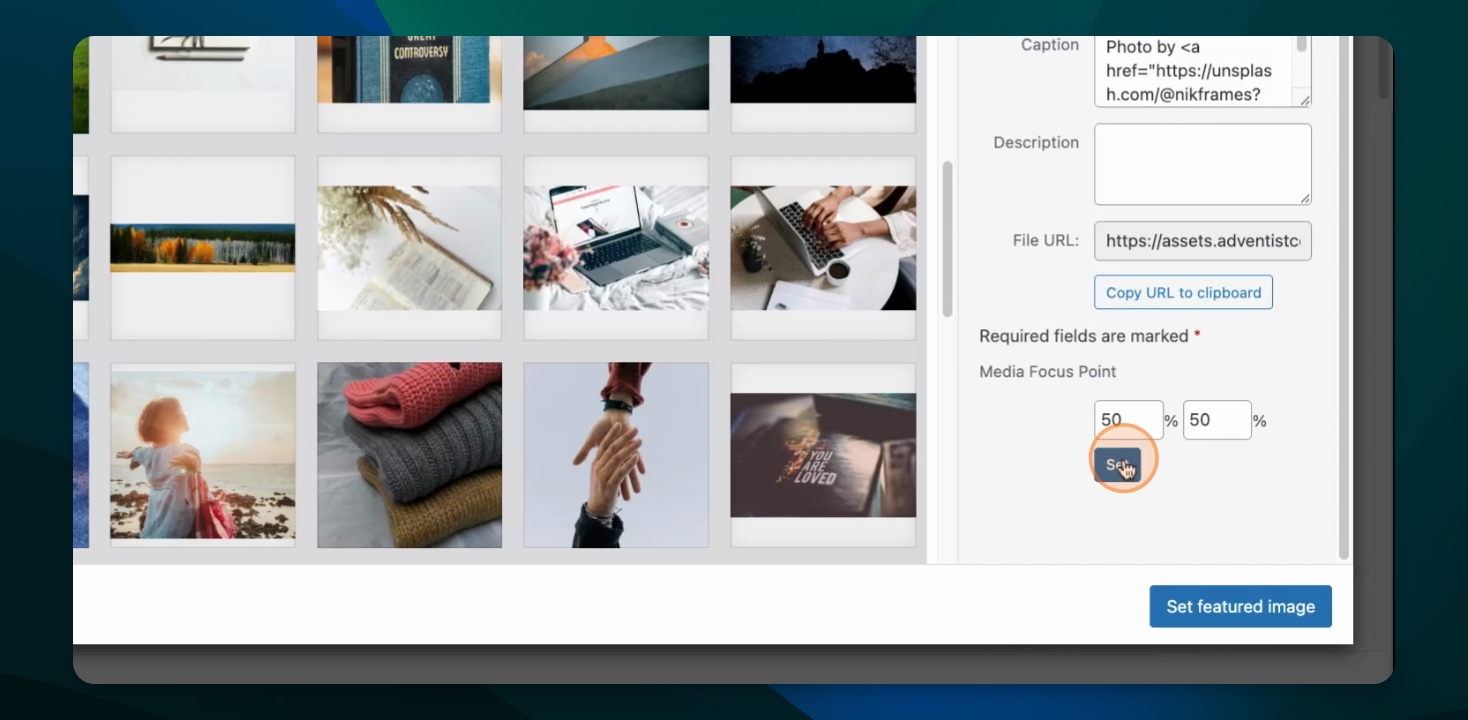Select the File URL field

tap(1202, 241)
